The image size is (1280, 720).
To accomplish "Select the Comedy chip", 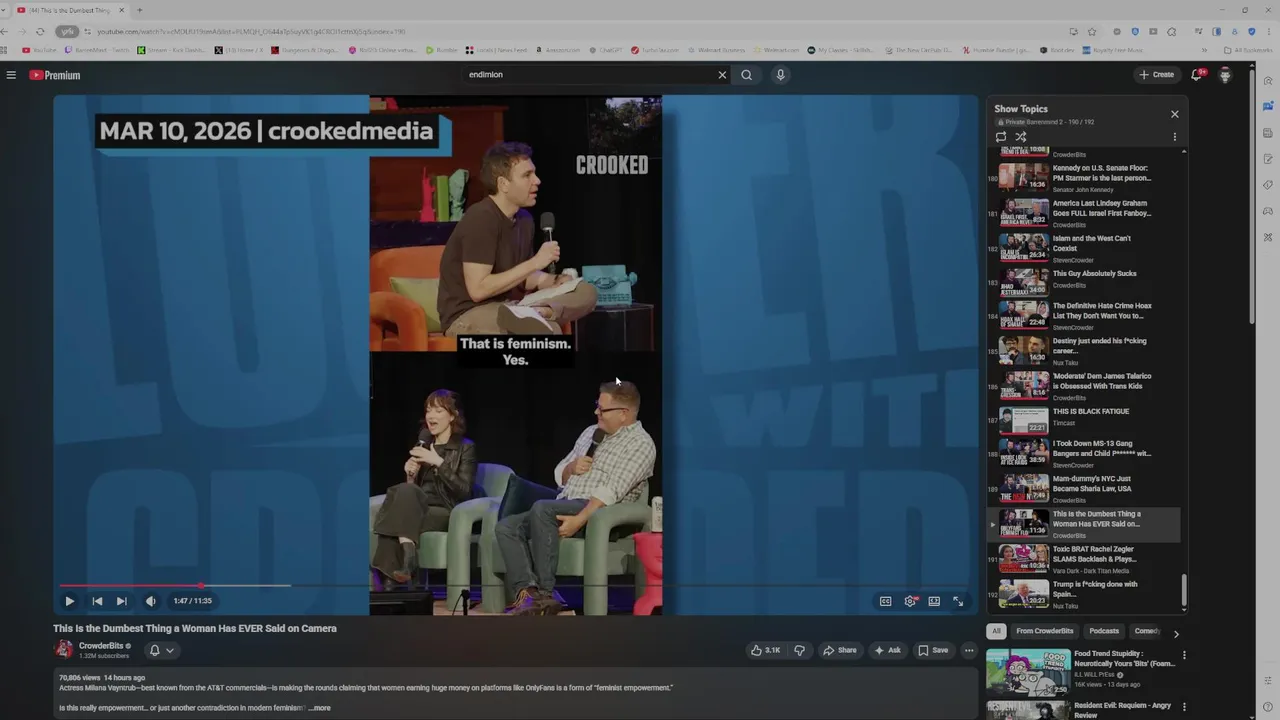I will click(1147, 631).
